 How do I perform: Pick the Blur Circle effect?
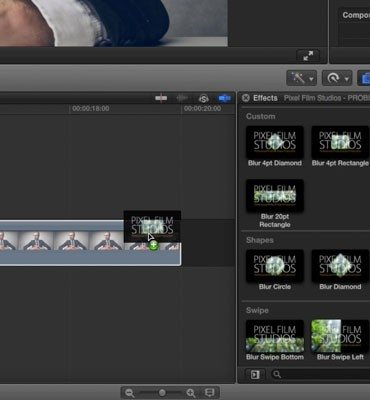click(x=275, y=270)
